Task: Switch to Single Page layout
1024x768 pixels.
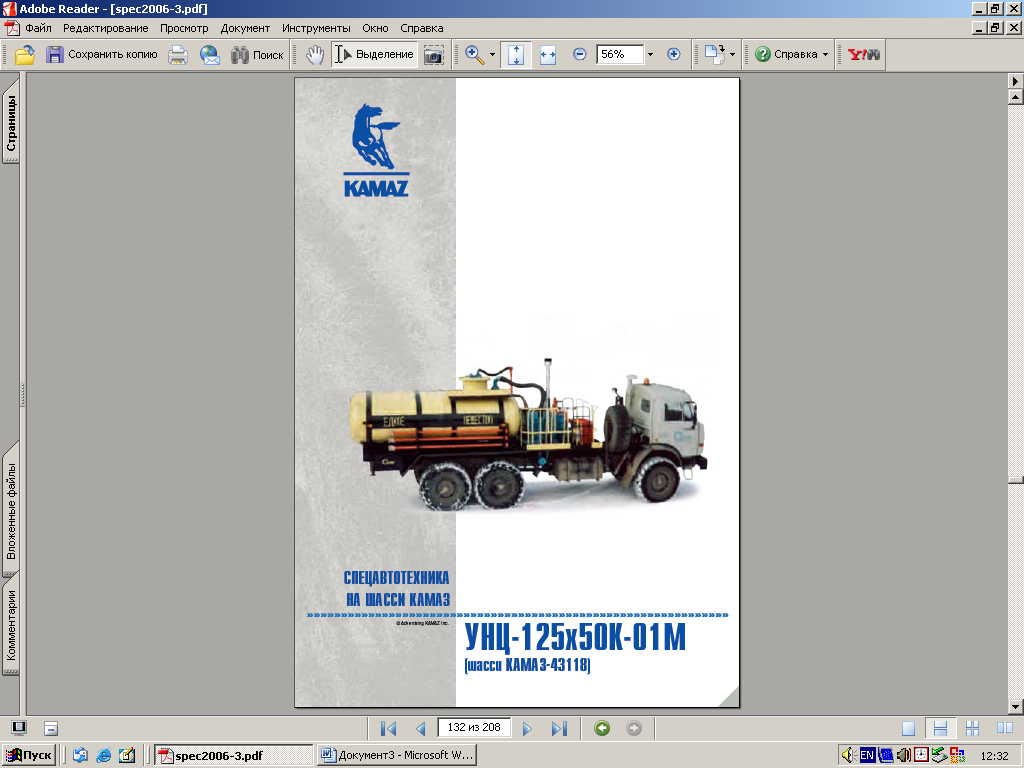Action: (908, 728)
